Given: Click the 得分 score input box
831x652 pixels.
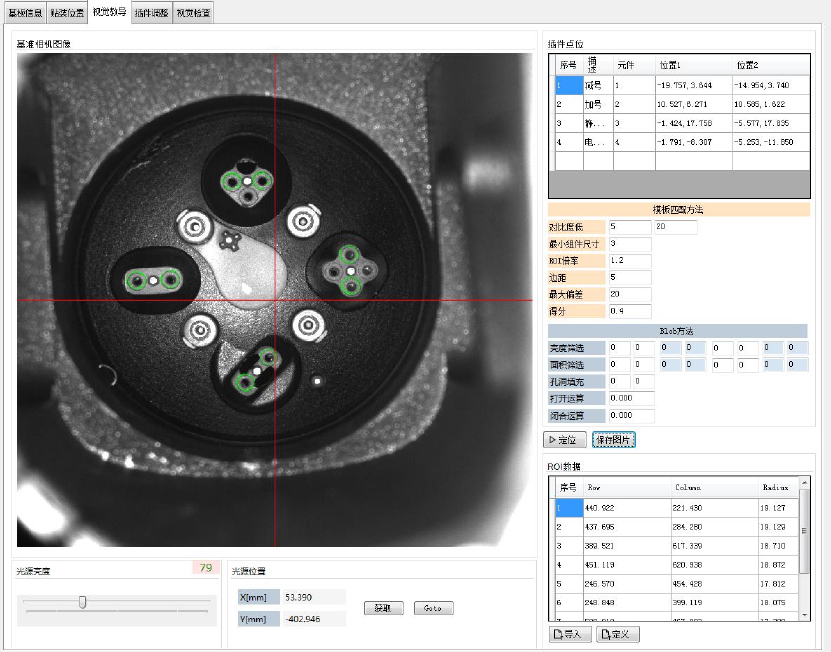Looking at the screenshot, I should coord(628,311).
